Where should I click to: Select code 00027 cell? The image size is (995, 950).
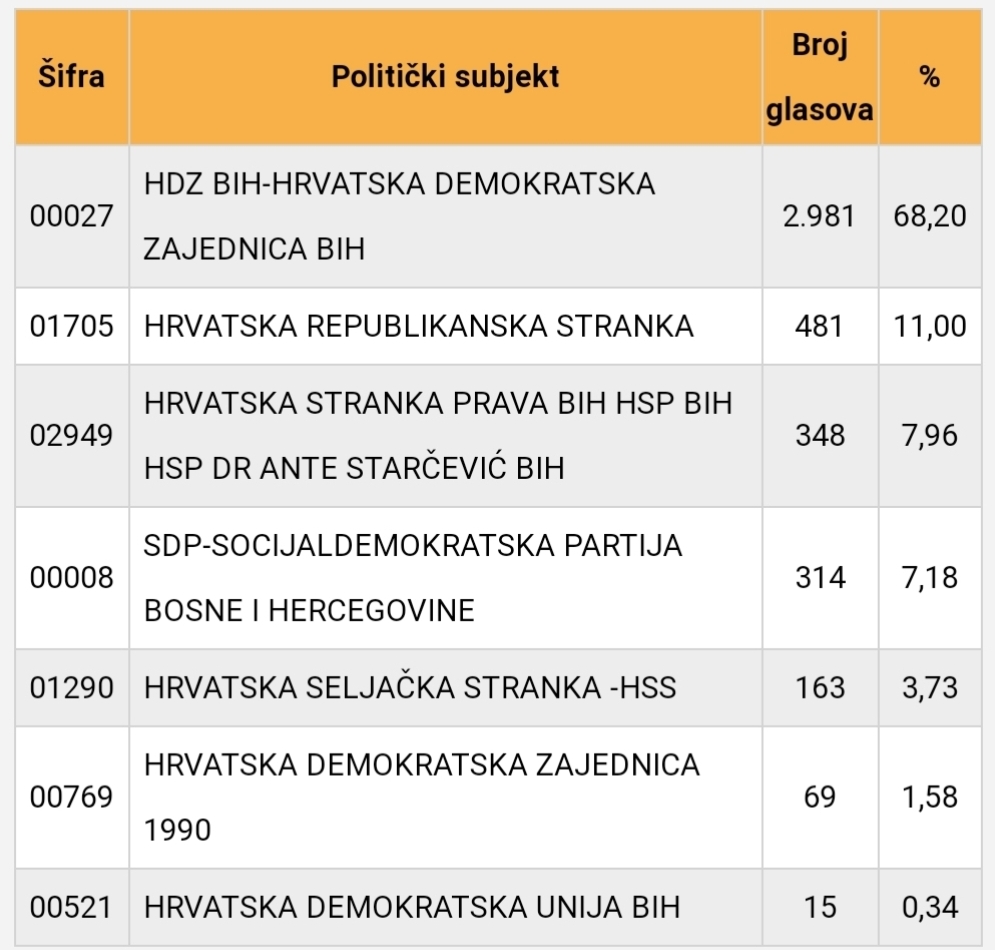(x=72, y=216)
